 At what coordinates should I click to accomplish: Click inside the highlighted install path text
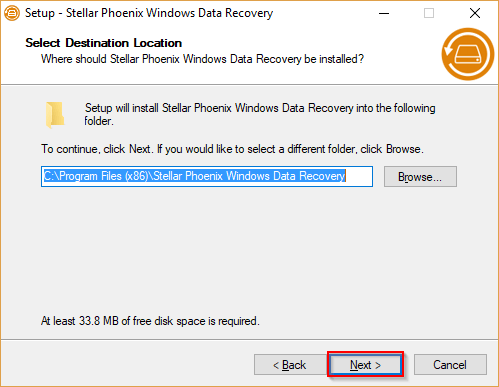coord(194,176)
